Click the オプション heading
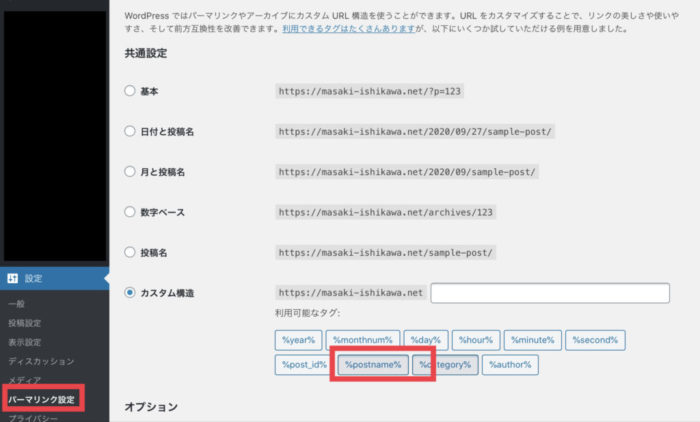 click(x=151, y=407)
